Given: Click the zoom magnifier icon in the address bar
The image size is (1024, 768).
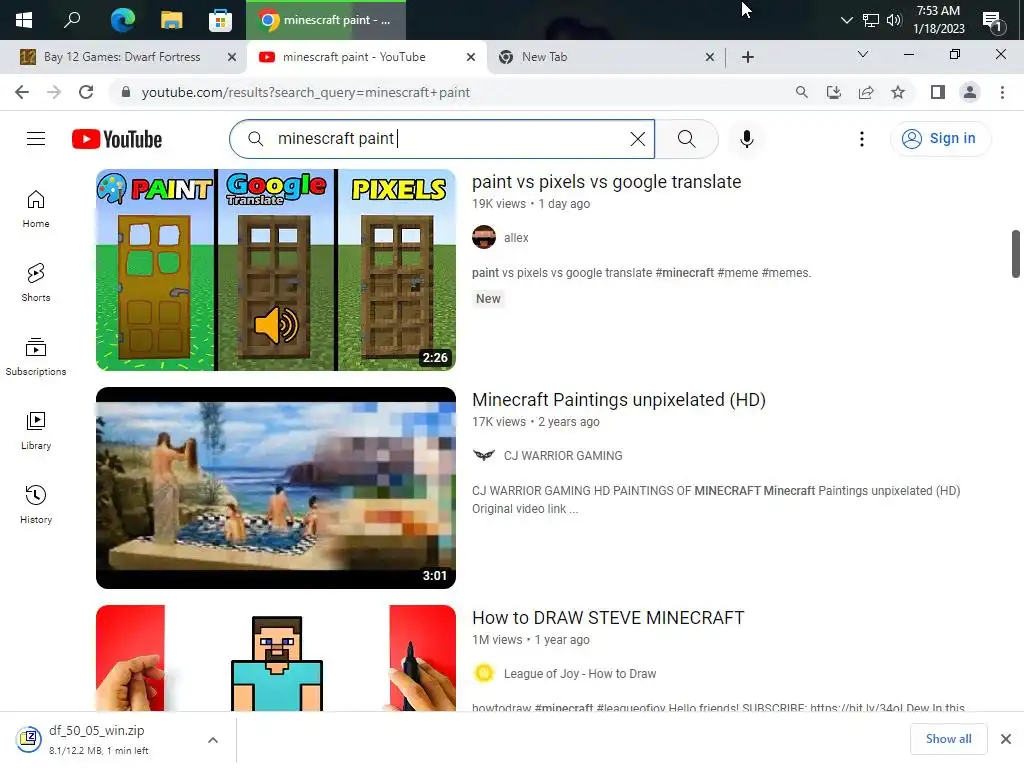Looking at the screenshot, I should point(802,92).
